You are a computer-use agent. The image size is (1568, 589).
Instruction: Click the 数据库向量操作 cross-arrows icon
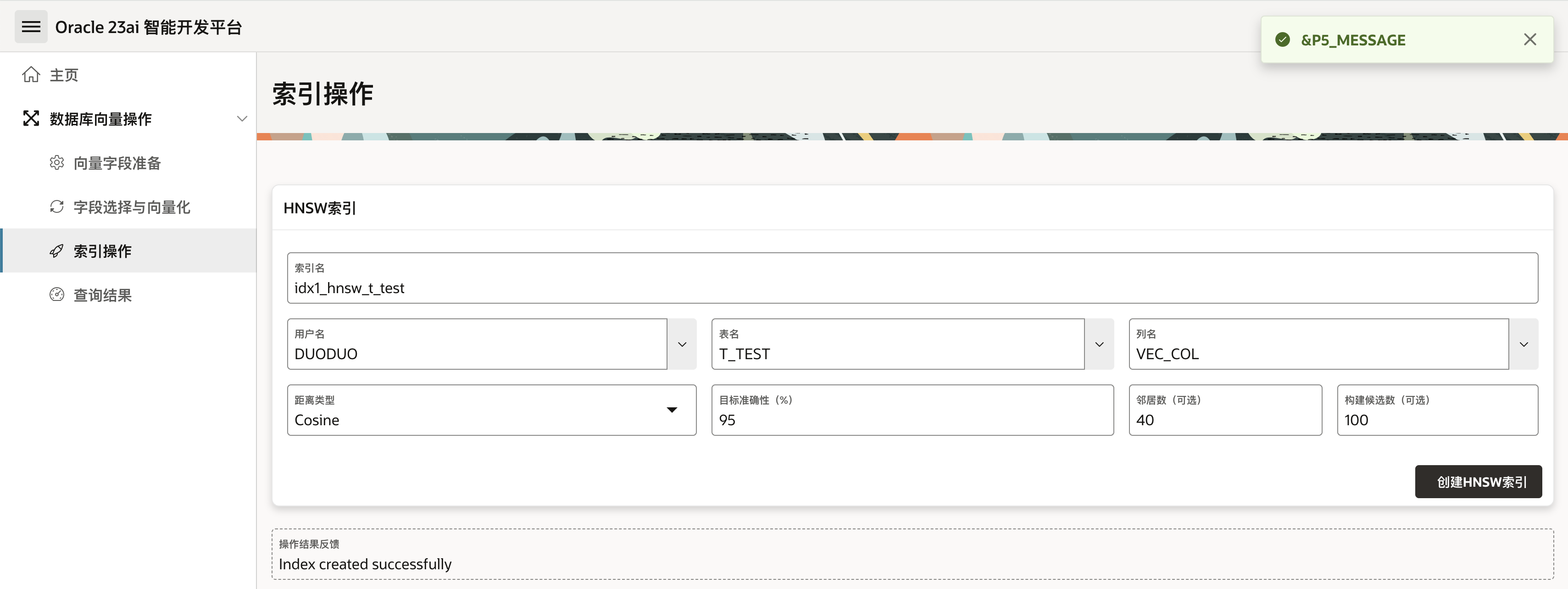pyautogui.click(x=31, y=119)
